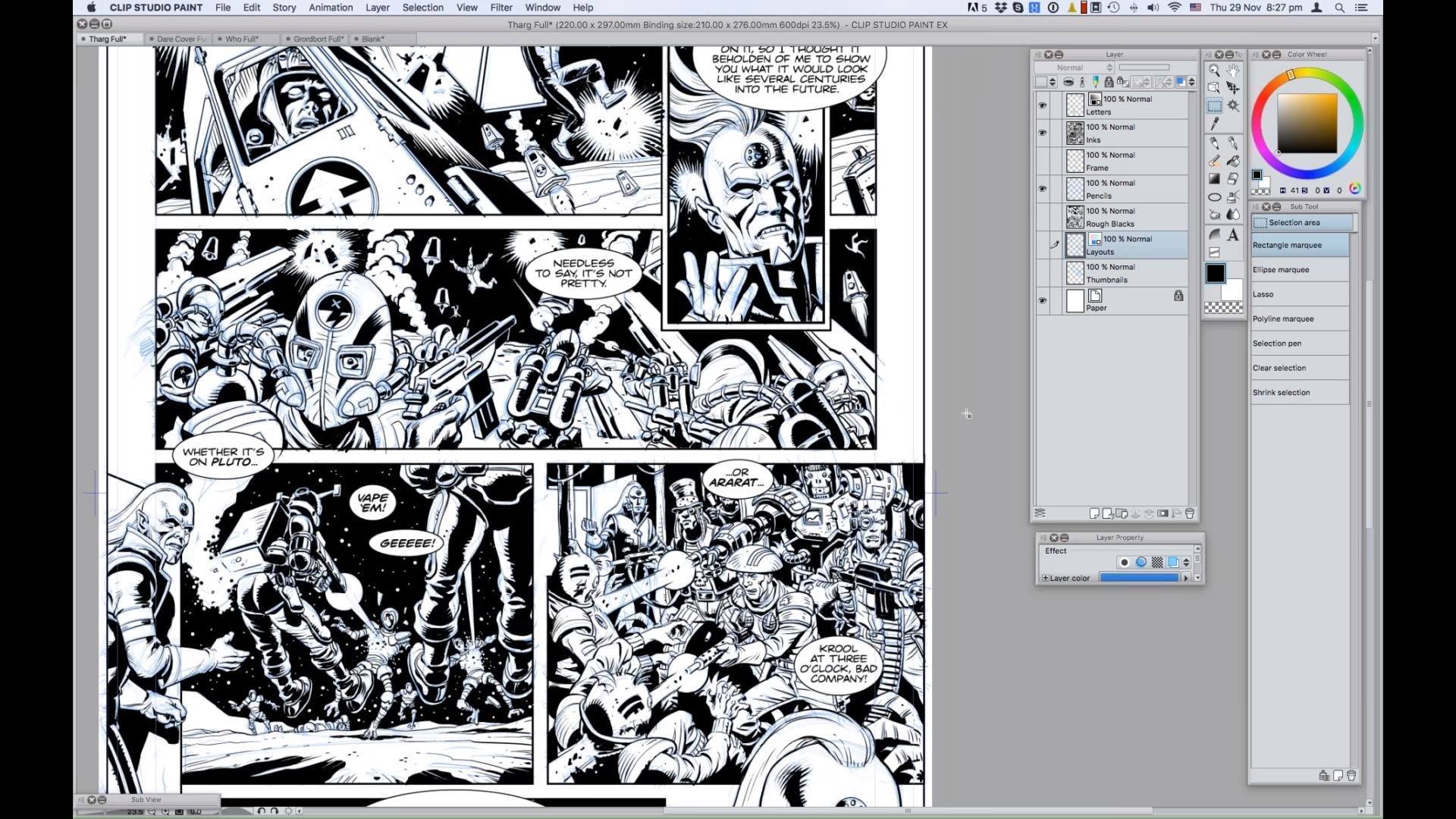The width and height of the screenshot is (1456, 819).
Task: Select the Move layer tool
Action: (1233, 88)
